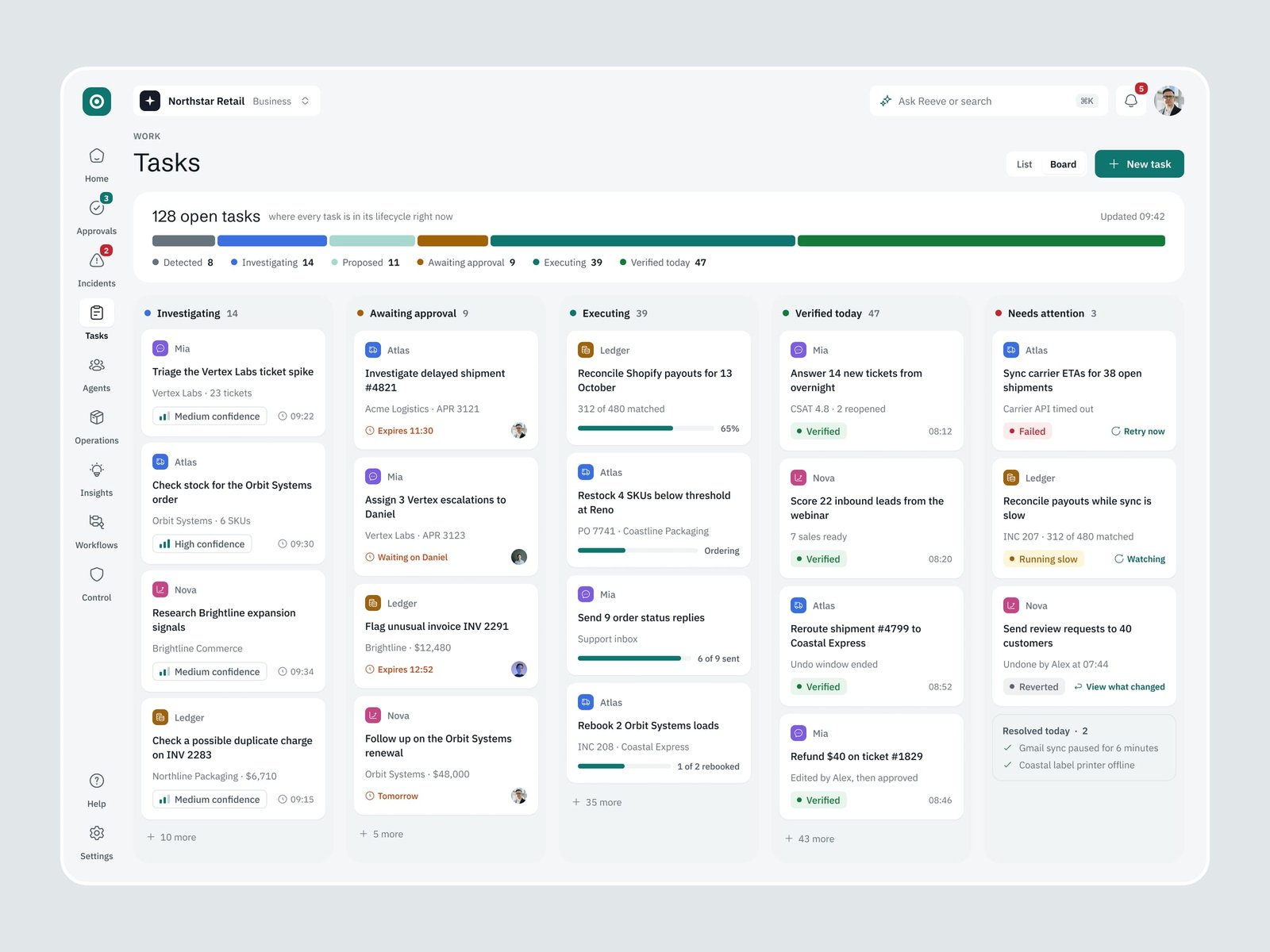This screenshot has height=952, width=1270.
Task: Open the Northstar Retail workspace switcher
Action: (227, 101)
